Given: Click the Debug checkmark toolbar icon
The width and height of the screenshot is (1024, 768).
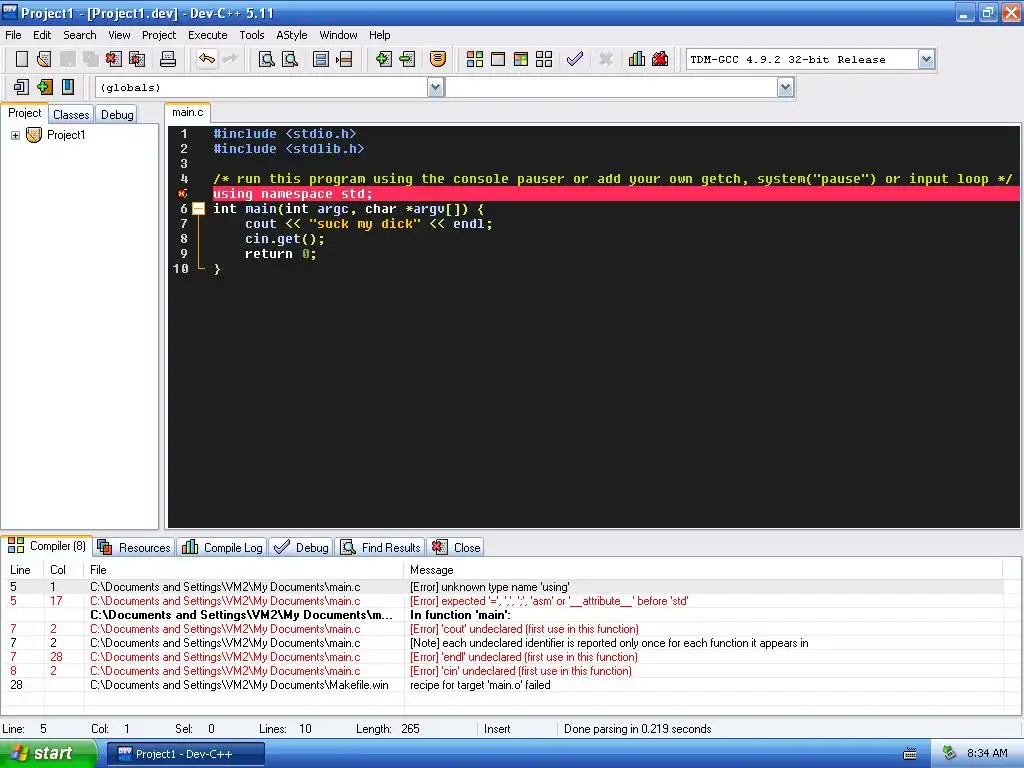Looking at the screenshot, I should (575, 59).
